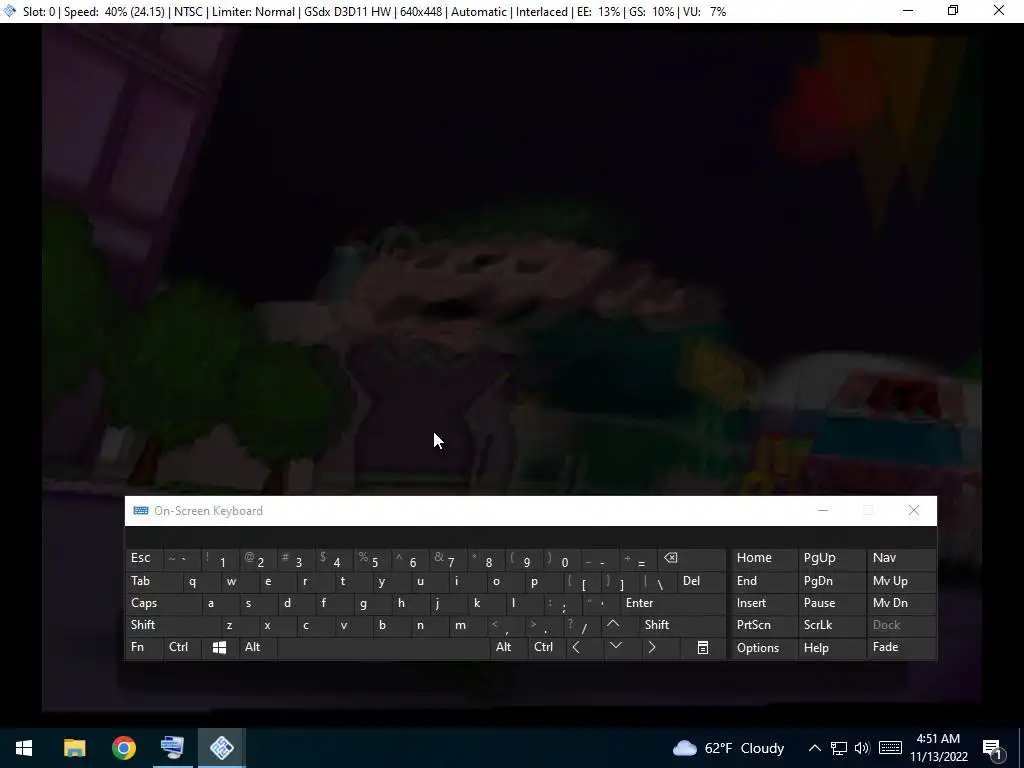This screenshot has width=1024, height=768.
Task: Click the On-Screen Keyboard title icon
Action: pos(140,511)
